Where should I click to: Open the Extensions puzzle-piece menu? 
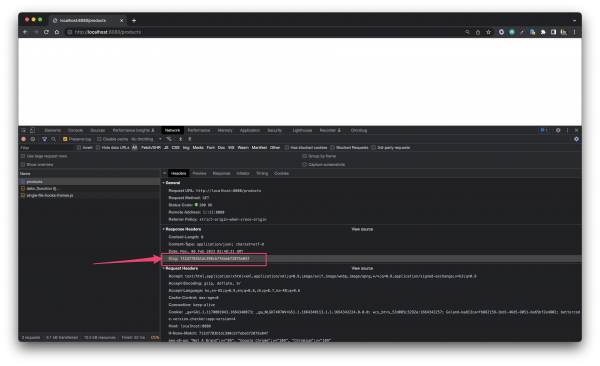(x=543, y=32)
